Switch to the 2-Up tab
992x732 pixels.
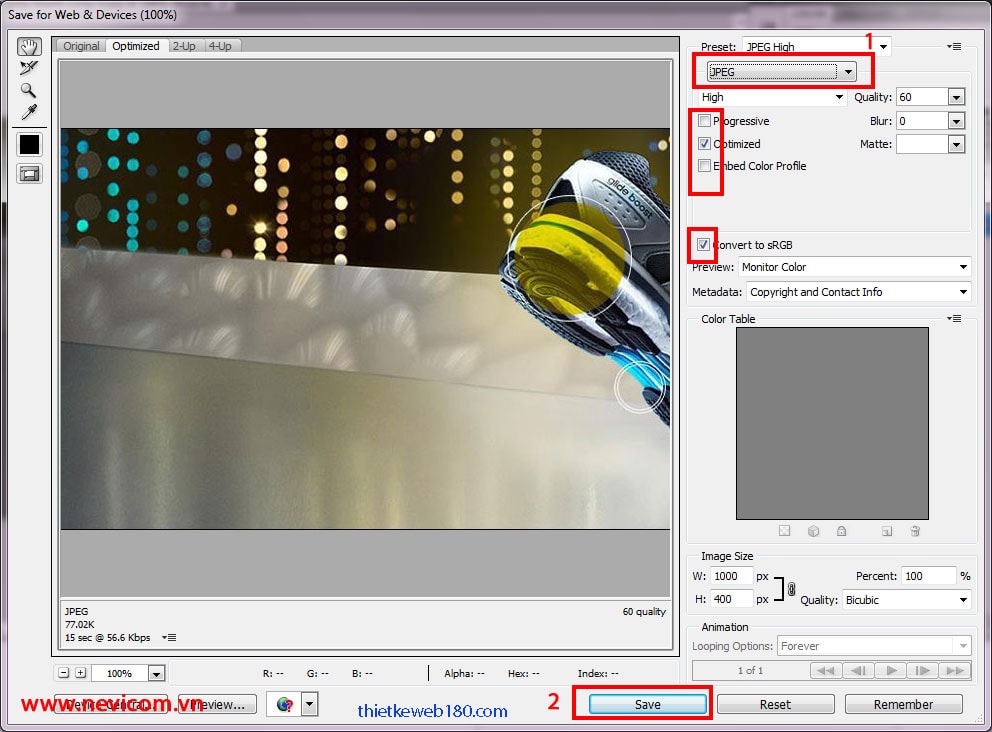[x=184, y=46]
